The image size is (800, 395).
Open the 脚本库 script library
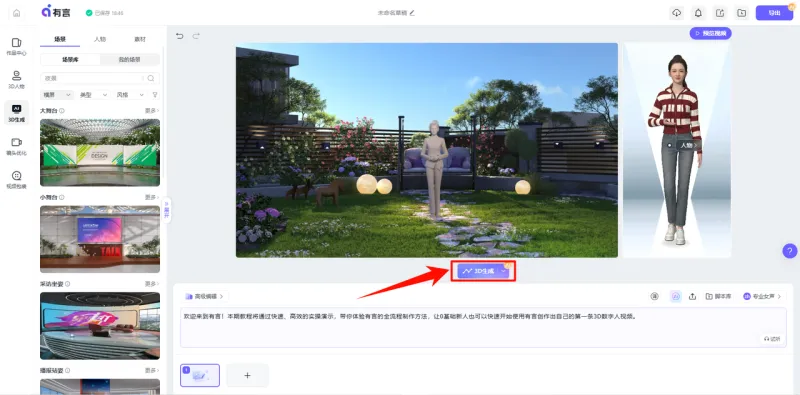pos(718,297)
